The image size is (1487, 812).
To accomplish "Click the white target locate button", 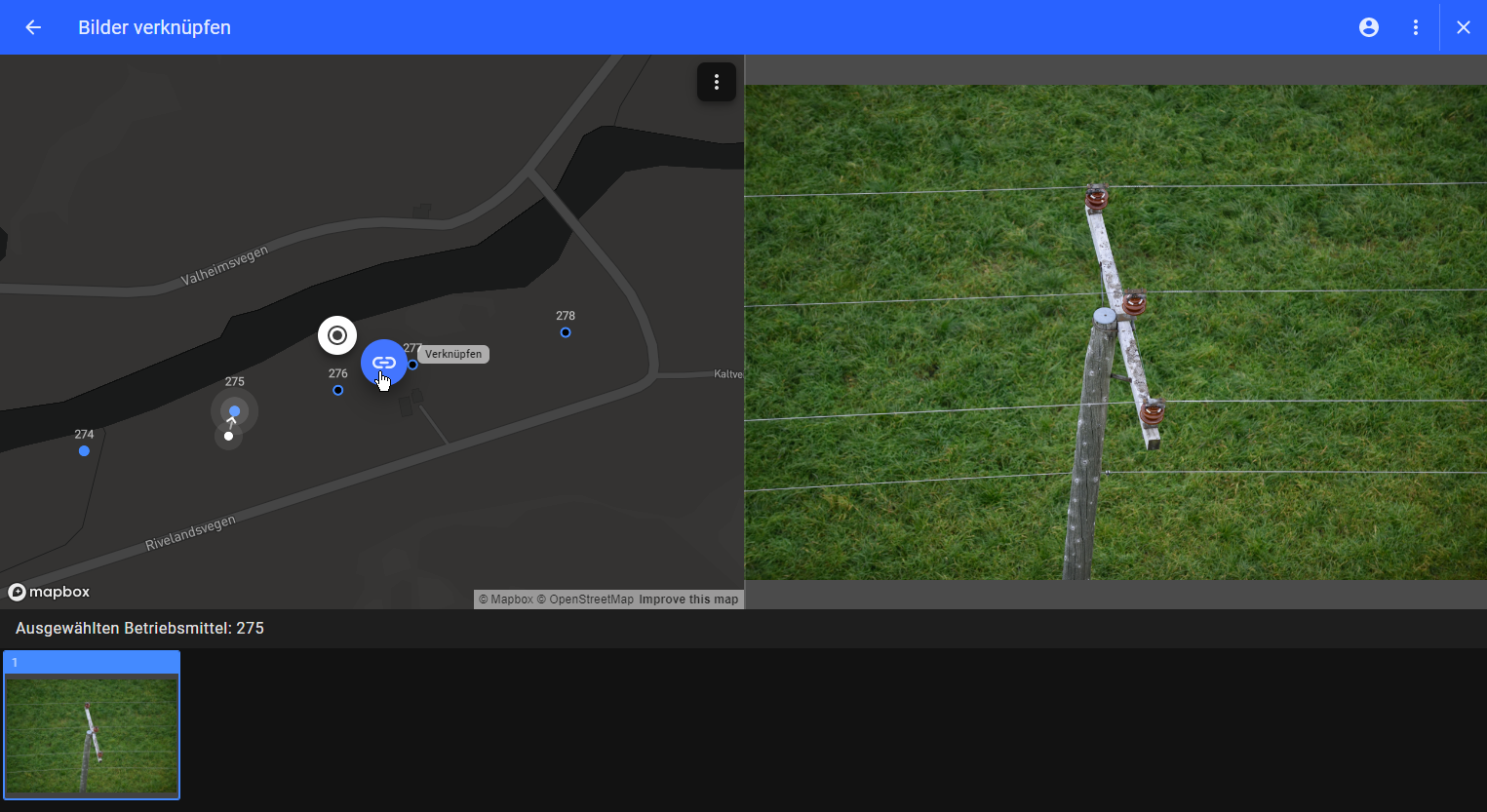I will coord(337,335).
